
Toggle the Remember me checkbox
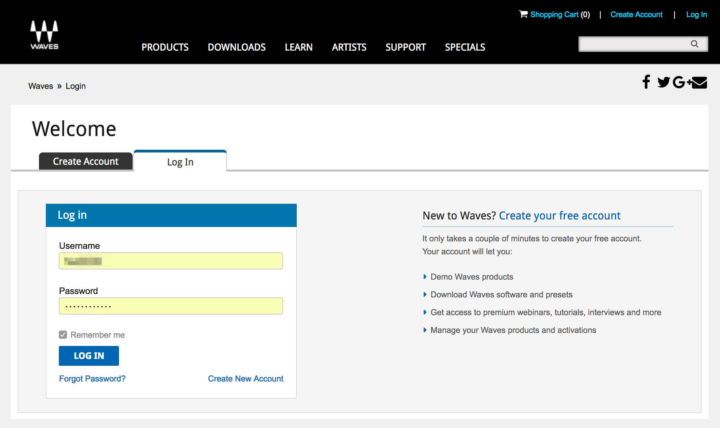63,335
